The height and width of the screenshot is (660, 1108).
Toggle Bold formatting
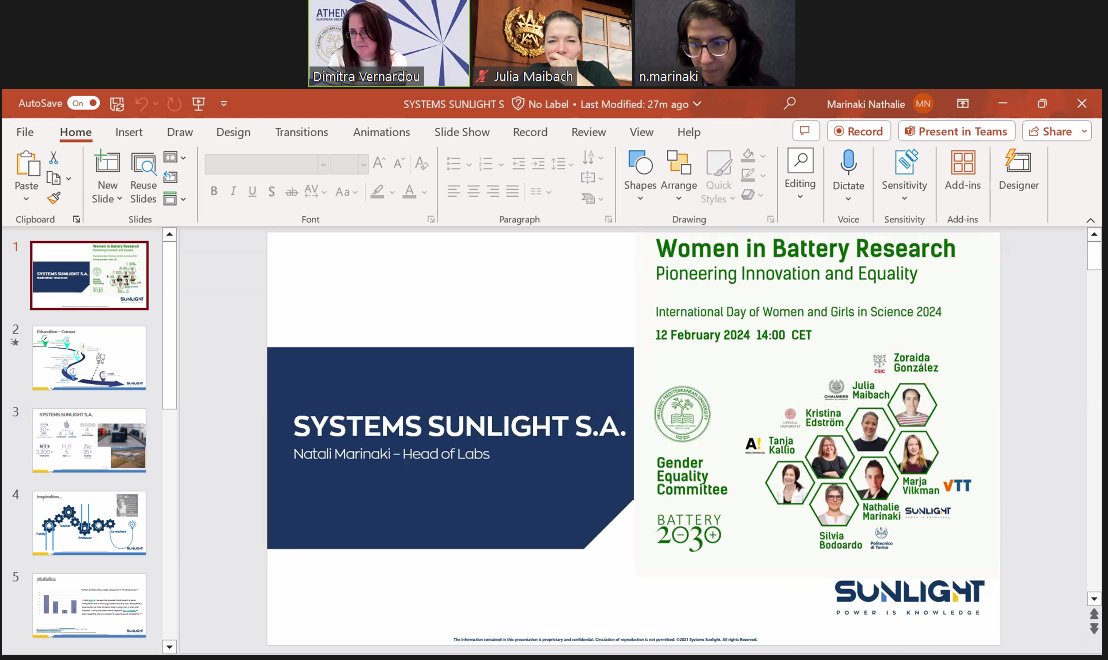pos(213,191)
